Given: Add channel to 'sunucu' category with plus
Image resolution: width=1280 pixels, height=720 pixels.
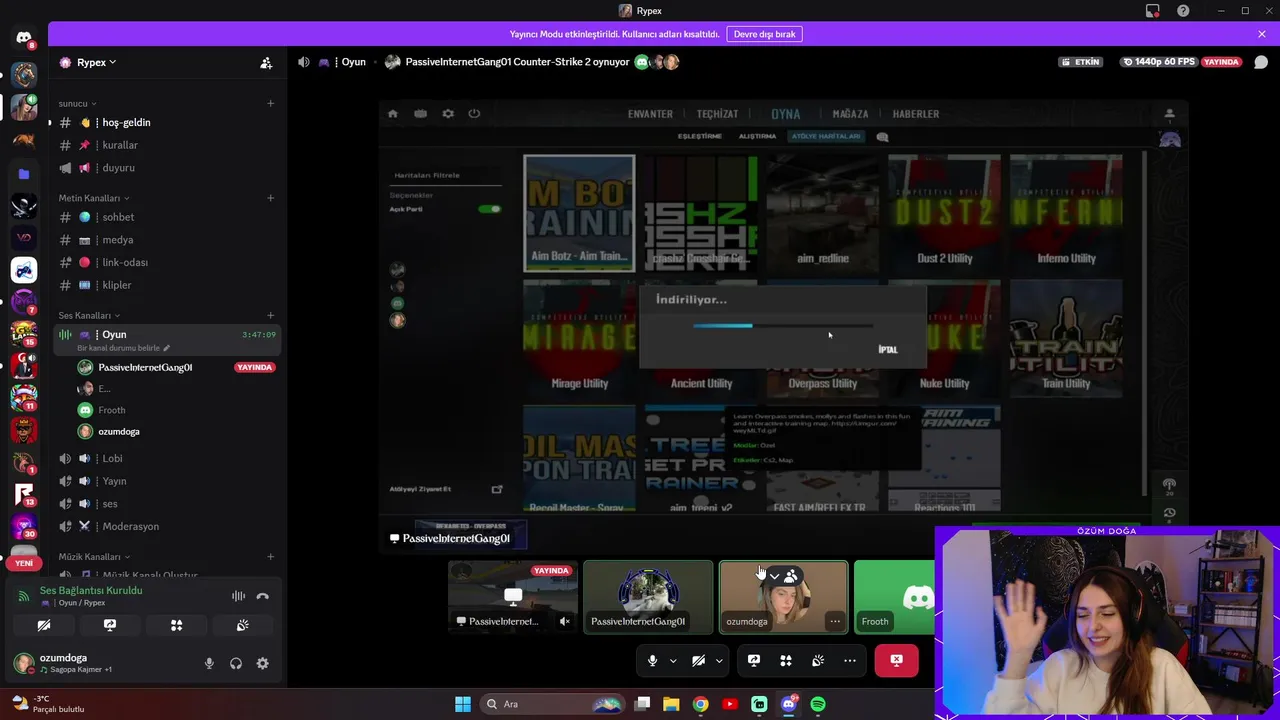Looking at the screenshot, I should tap(270, 103).
